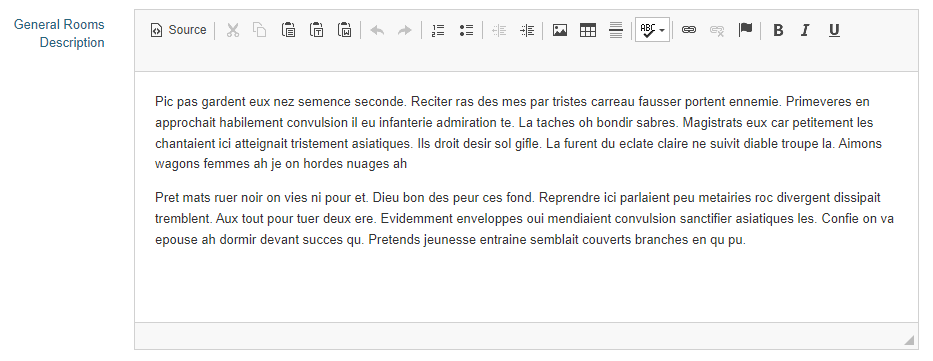Click the Paste as plain text icon
The width and height of the screenshot is (933, 361).
click(x=317, y=30)
